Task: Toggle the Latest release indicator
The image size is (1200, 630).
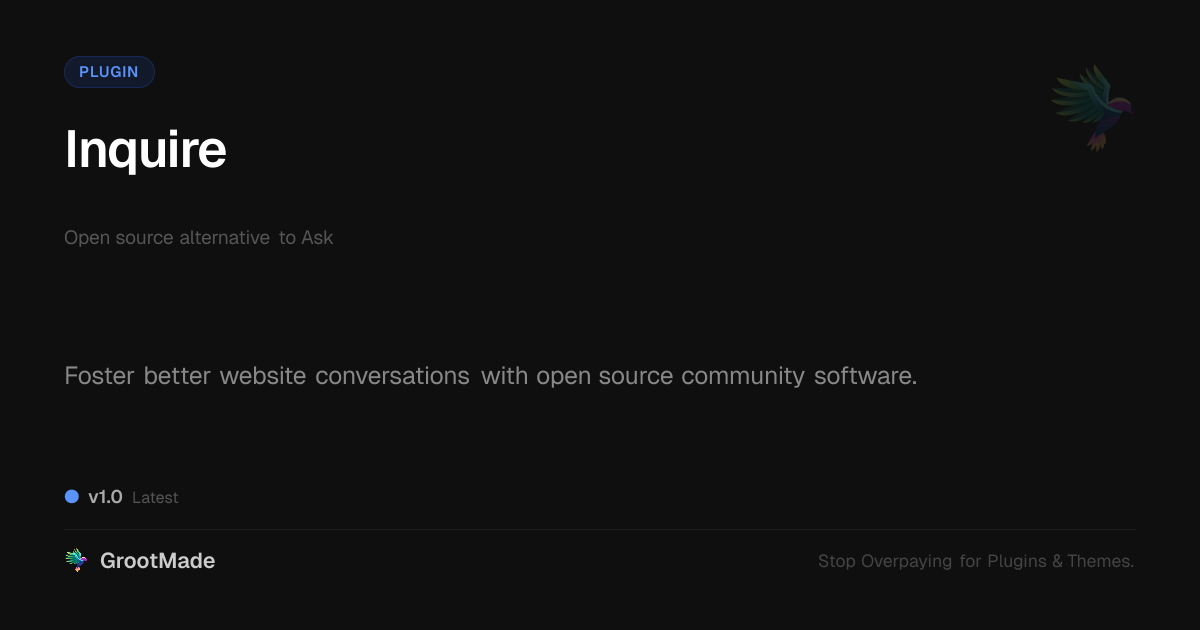Action: click(155, 497)
